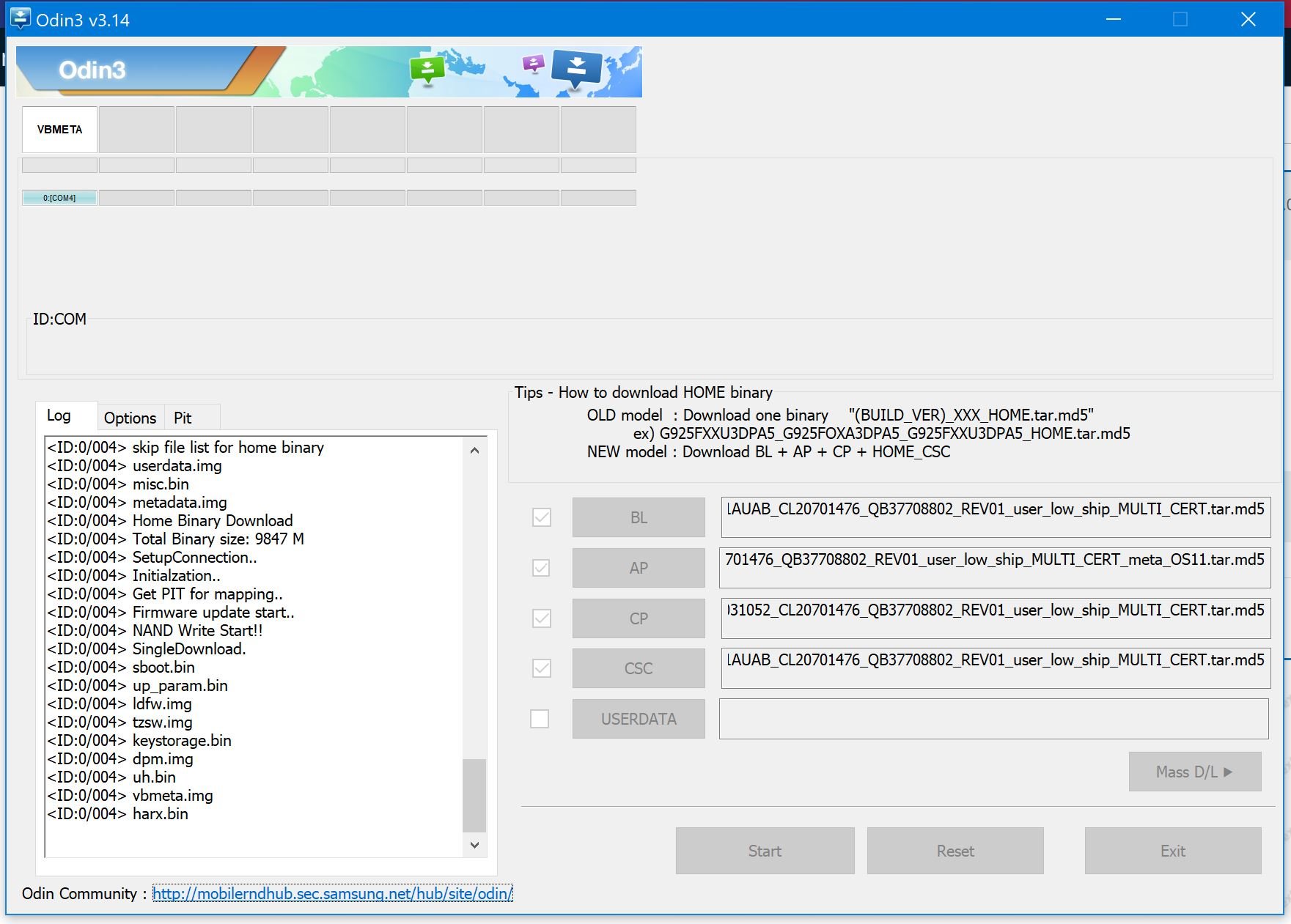Minimize the Odin3 window
Screen dimensions: 1291x924
coord(1114,19)
